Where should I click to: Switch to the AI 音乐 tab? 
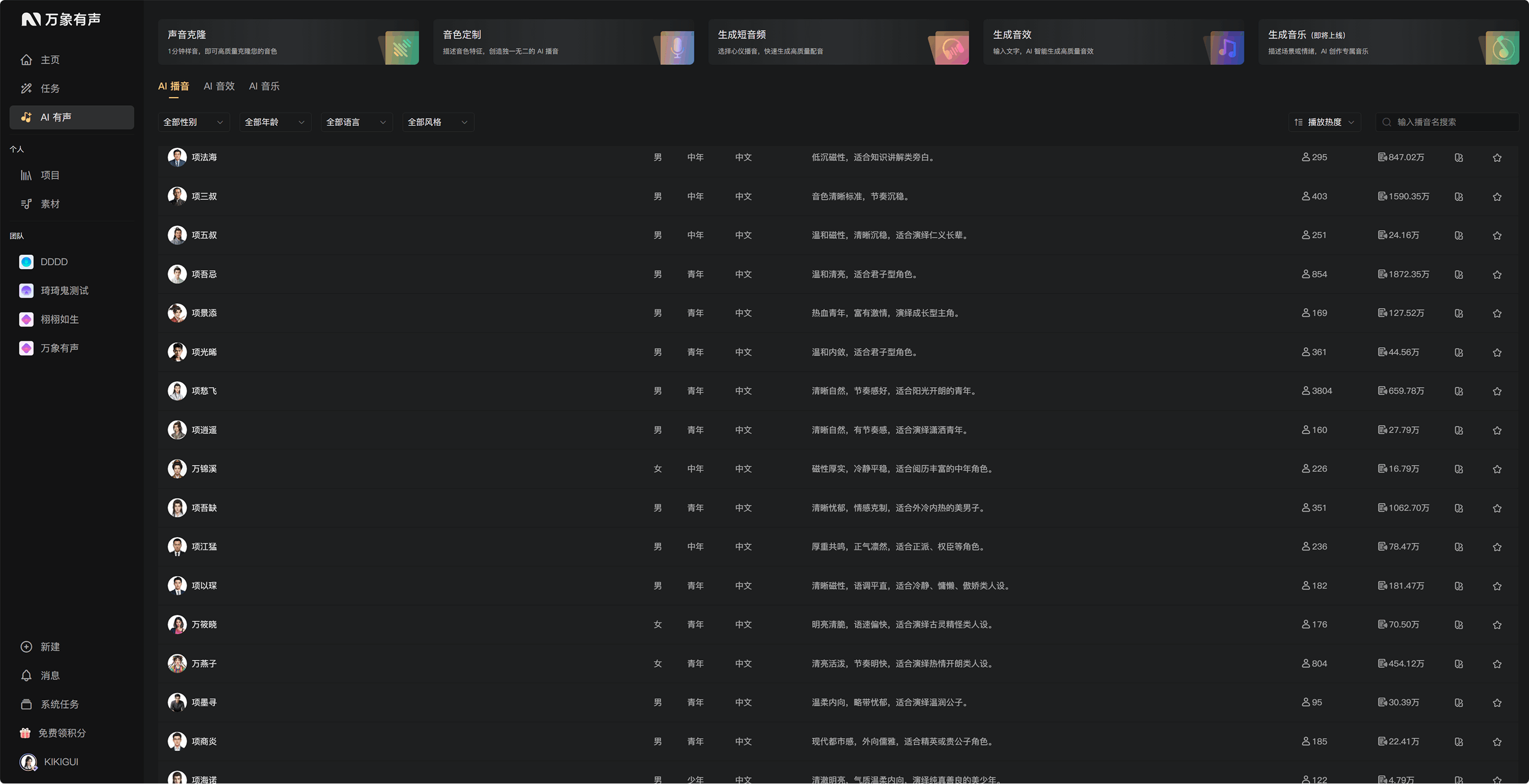click(264, 87)
